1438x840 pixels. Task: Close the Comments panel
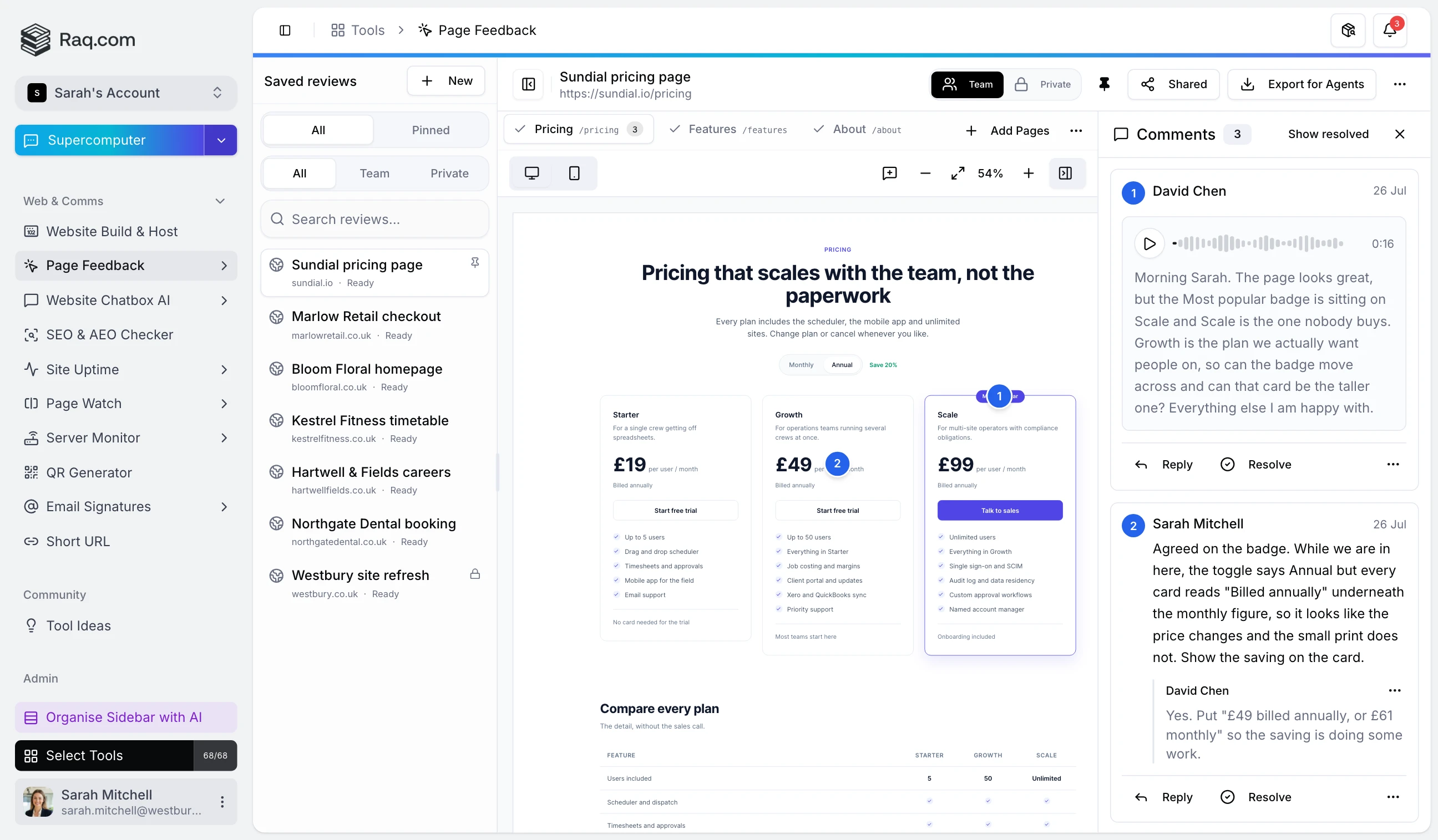[1399, 134]
